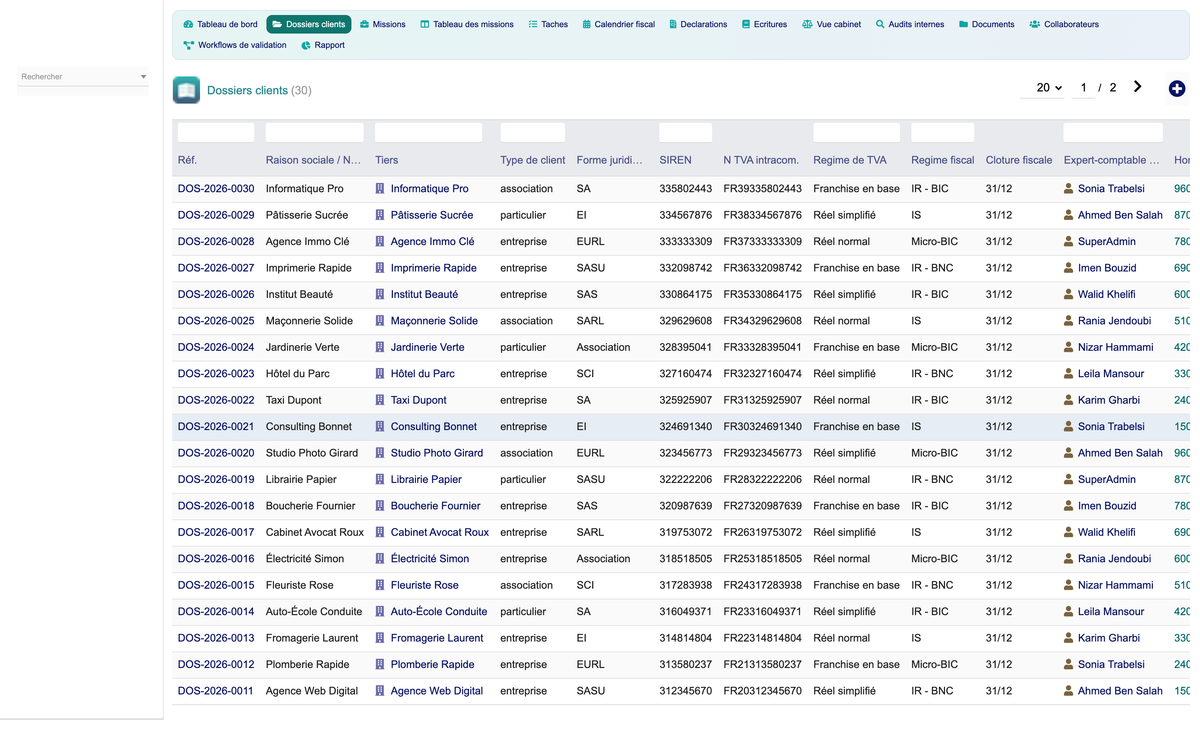Viewport: 1200px width, 743px height.
Task: Open the Ecritures tab
Action: 764,24
